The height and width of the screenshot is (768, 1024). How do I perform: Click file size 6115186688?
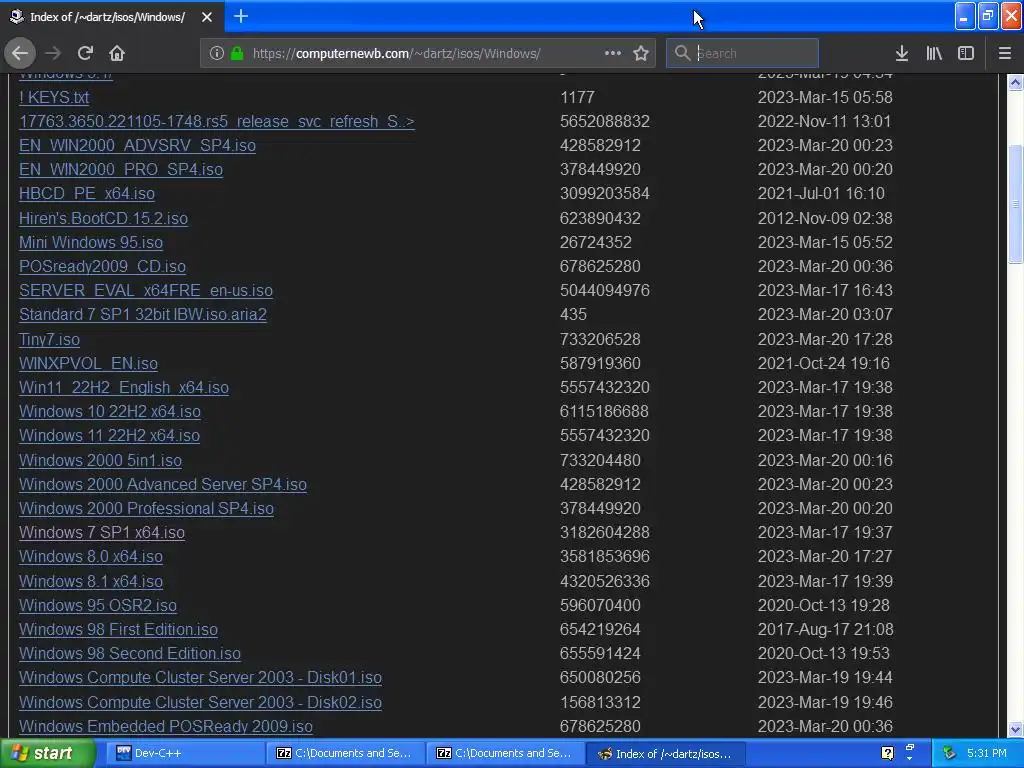(x=604, y=411)
